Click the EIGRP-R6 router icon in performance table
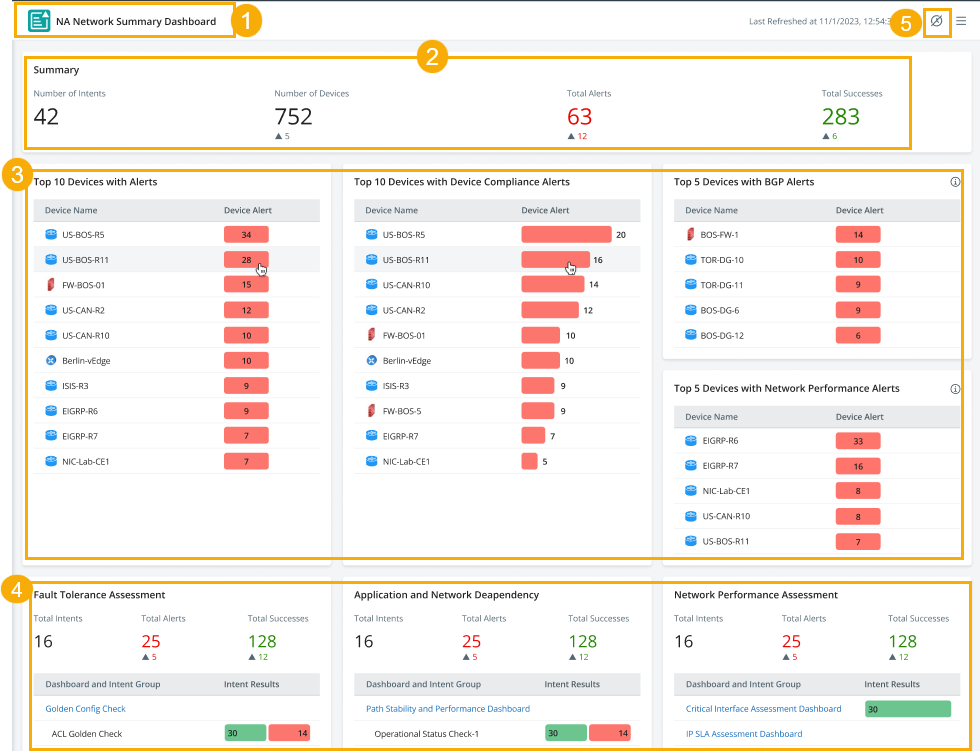 click(690, 441)
